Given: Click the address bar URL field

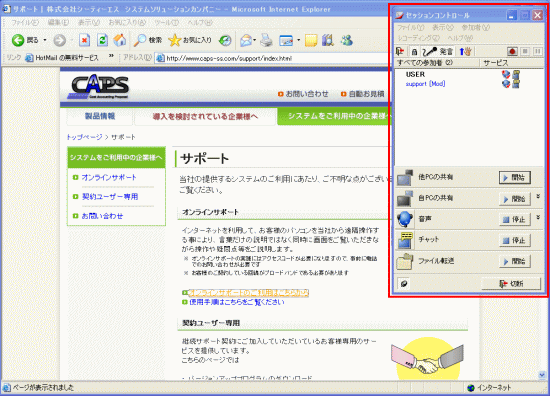Looking at the screenshot, I should click(272, 58).
